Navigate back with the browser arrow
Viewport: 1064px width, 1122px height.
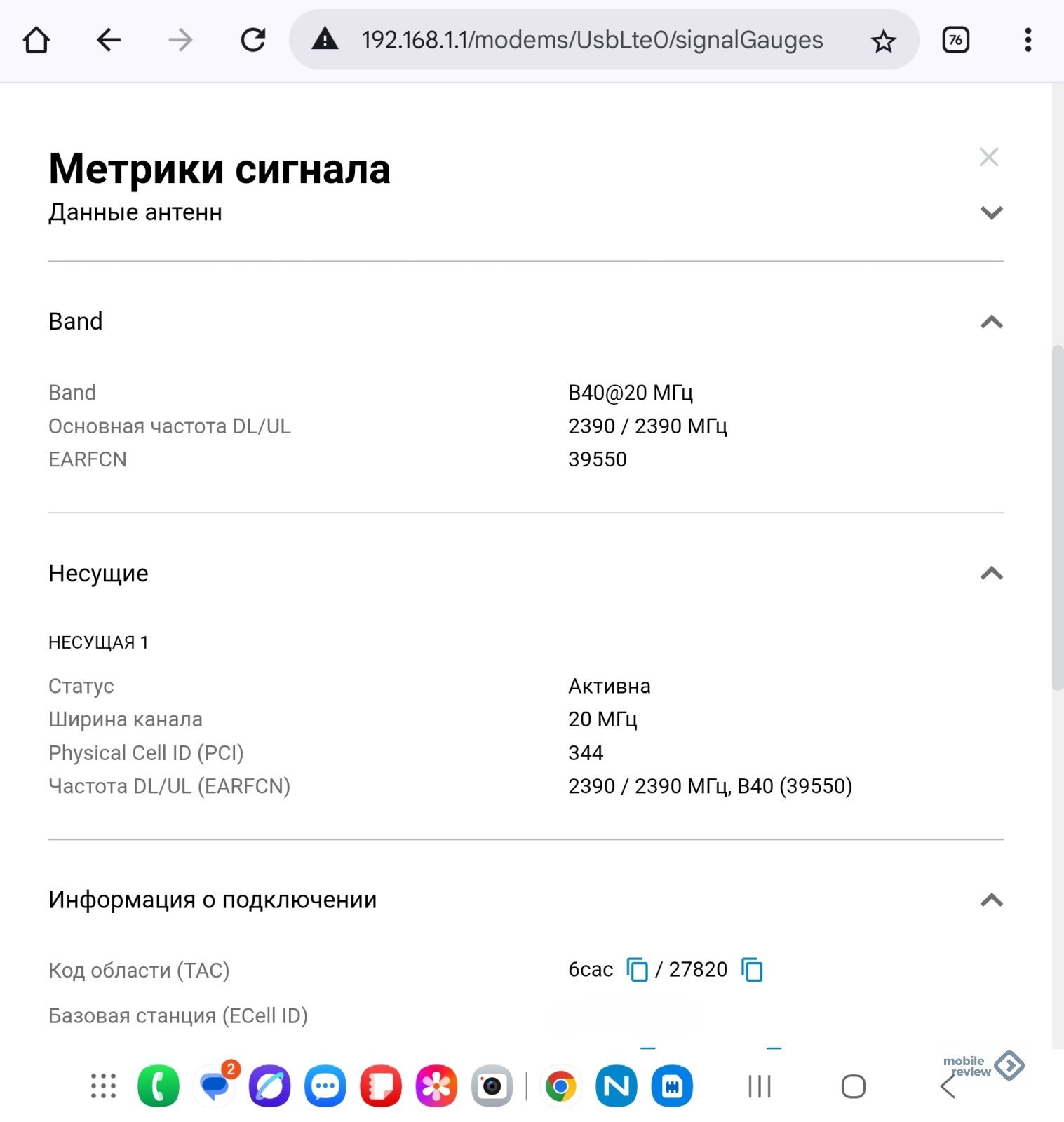coord(109,40)
